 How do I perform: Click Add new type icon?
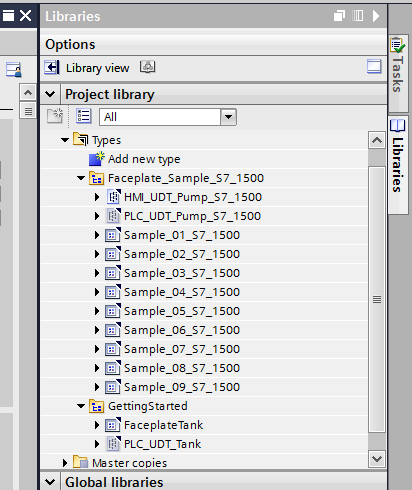point(97,159)
